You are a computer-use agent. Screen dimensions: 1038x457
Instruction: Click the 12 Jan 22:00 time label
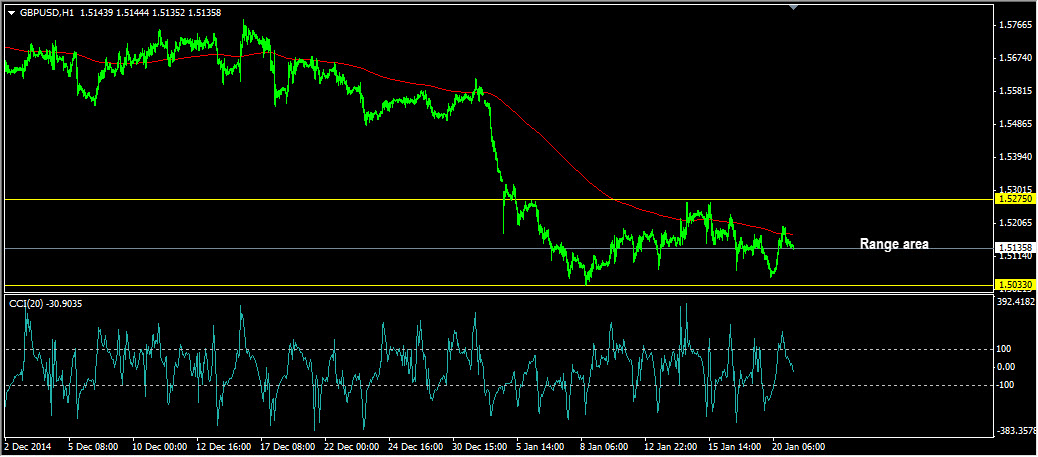click(x=671, y=446)
